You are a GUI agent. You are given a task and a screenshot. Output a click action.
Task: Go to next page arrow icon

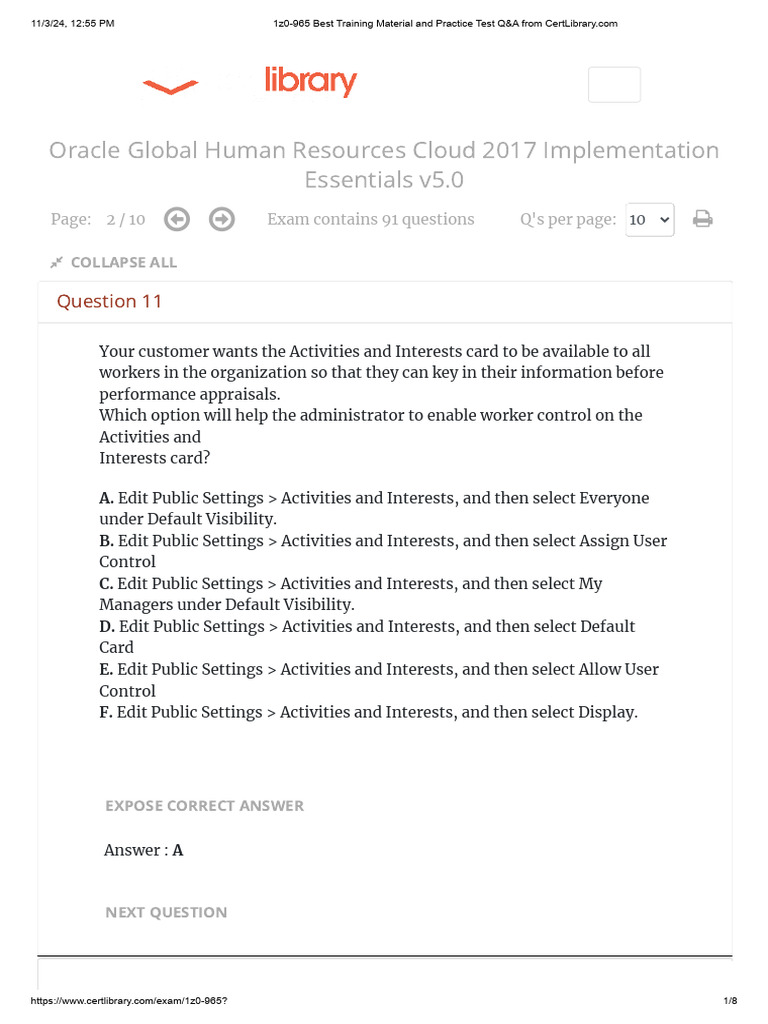pos(222,219)
